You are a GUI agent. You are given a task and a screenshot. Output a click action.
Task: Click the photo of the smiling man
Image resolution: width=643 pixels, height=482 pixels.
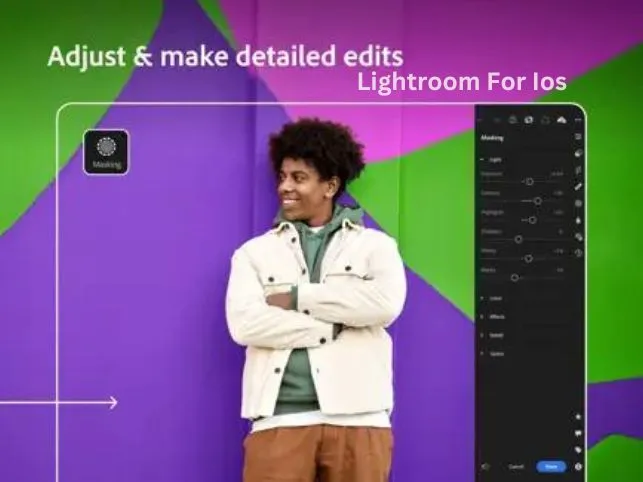click(316, 299)
